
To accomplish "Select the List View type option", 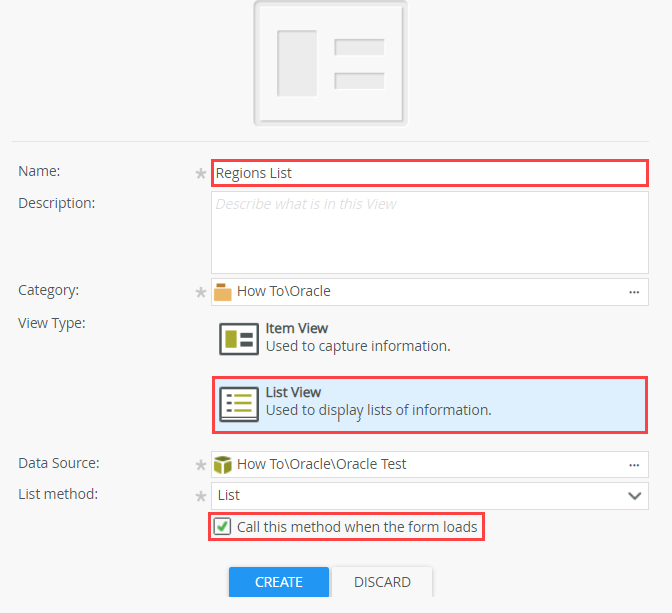I will tap(430, 403).
